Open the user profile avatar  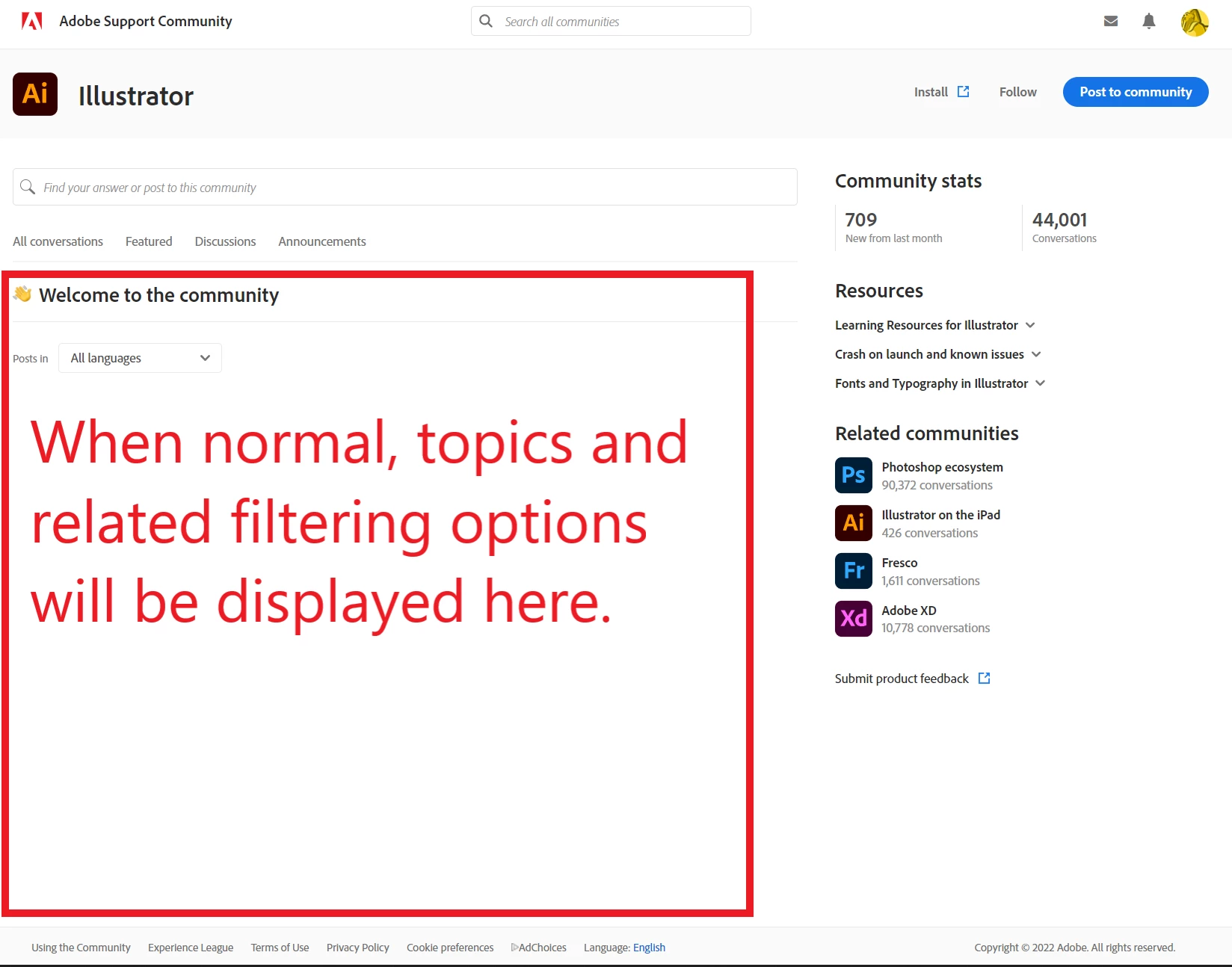[1195, 22]
